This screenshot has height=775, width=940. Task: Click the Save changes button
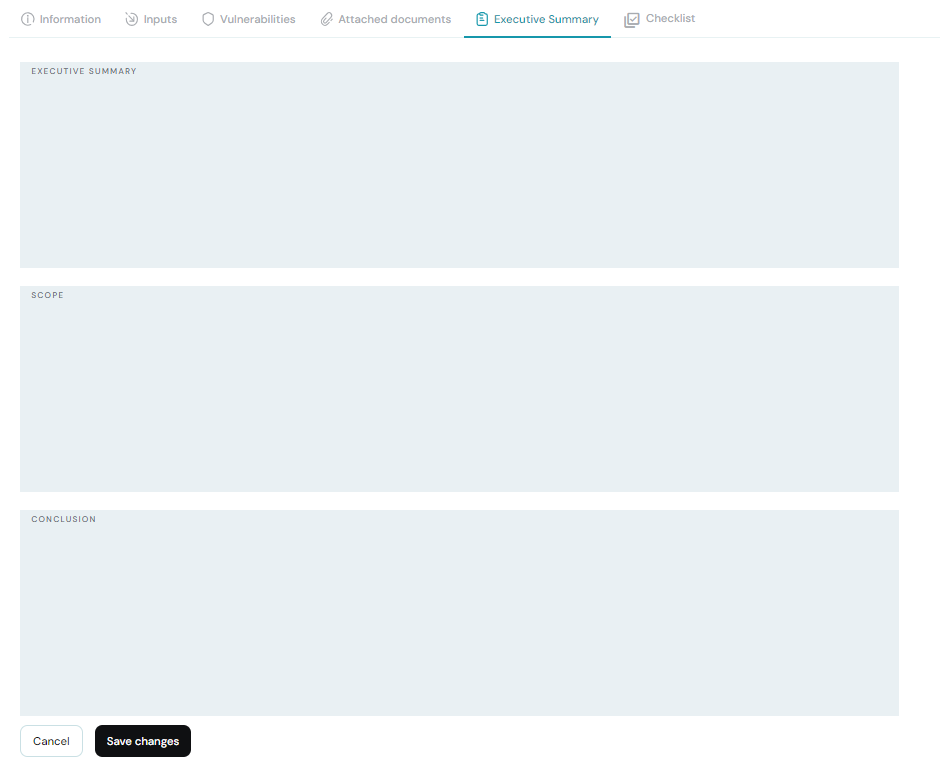pos(143,741)
